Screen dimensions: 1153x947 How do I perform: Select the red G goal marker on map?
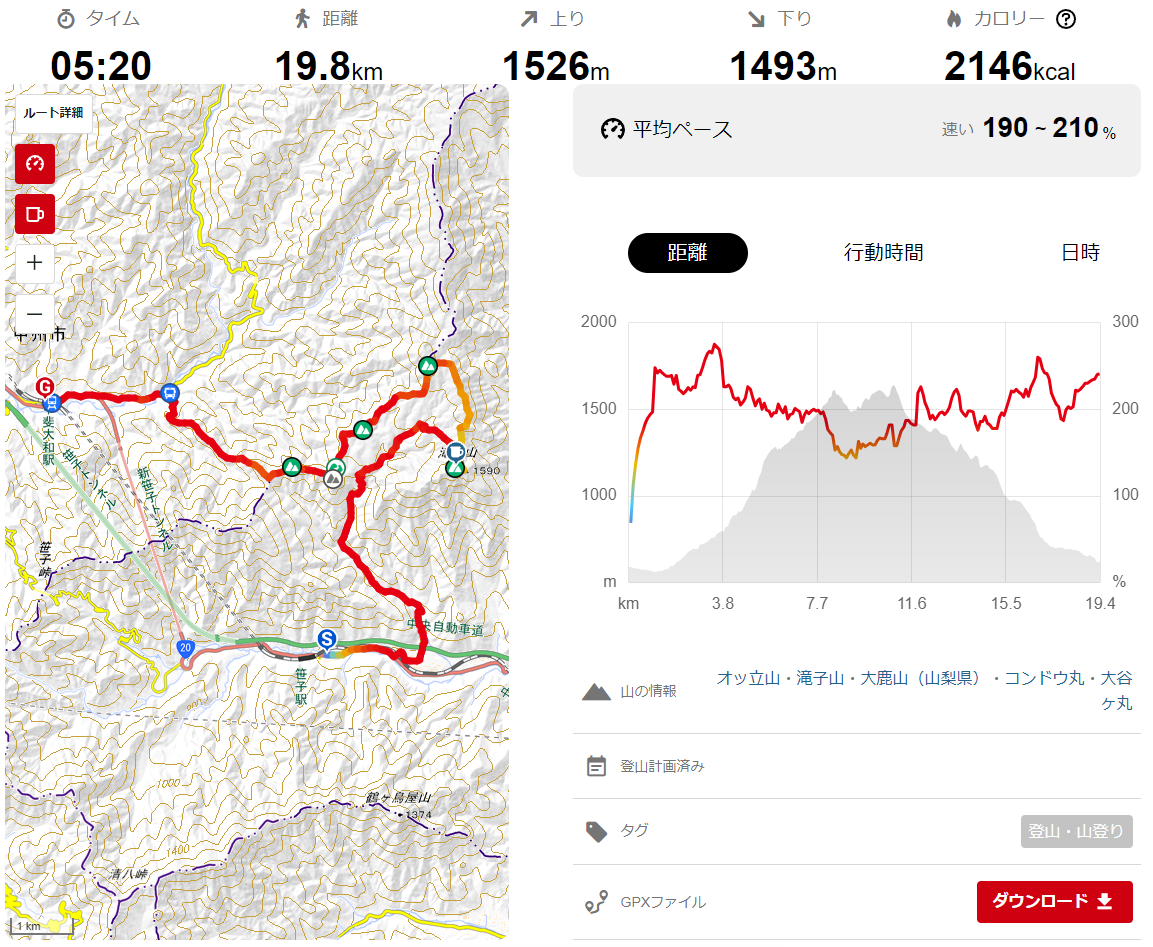click(x=45, y=387)
